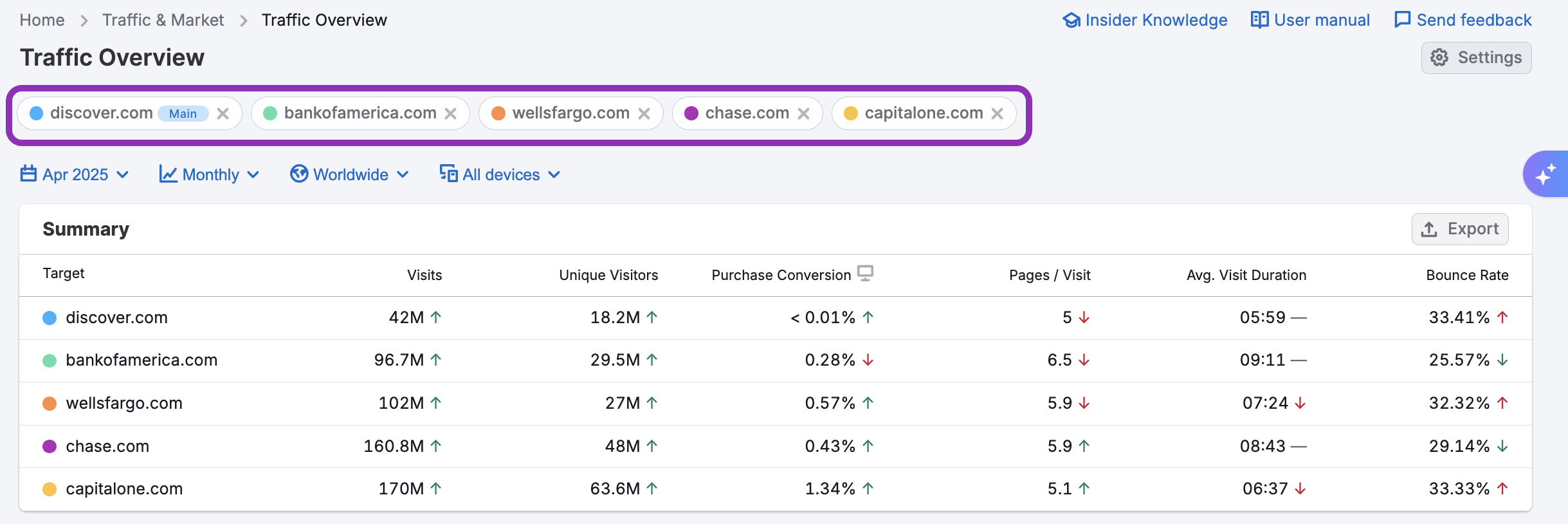Image resolution: width=1568 pixels, height=524 pixels.
Task: Remove capitalone.com domain chip
Action: click(x=998, y=114)
